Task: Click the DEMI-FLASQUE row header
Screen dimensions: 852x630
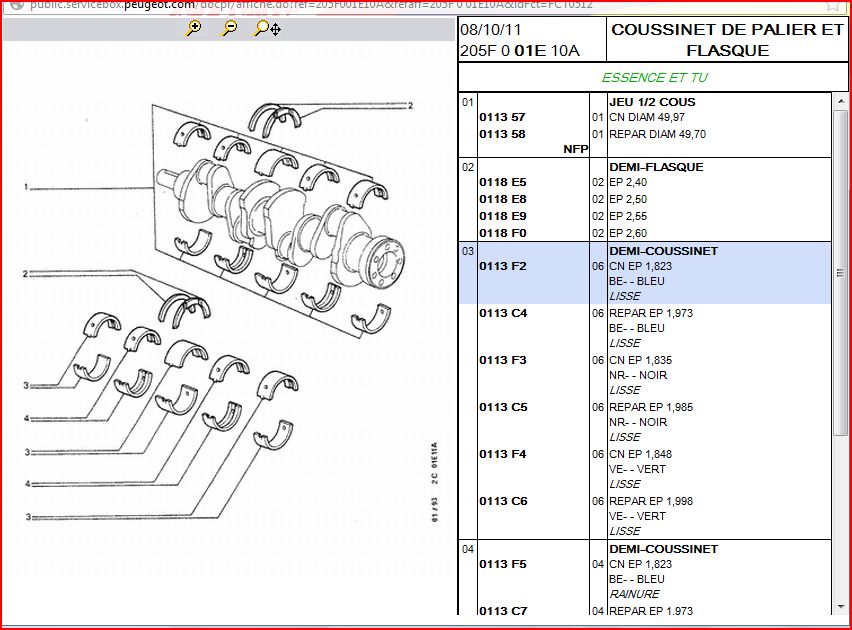Action: 656,167
